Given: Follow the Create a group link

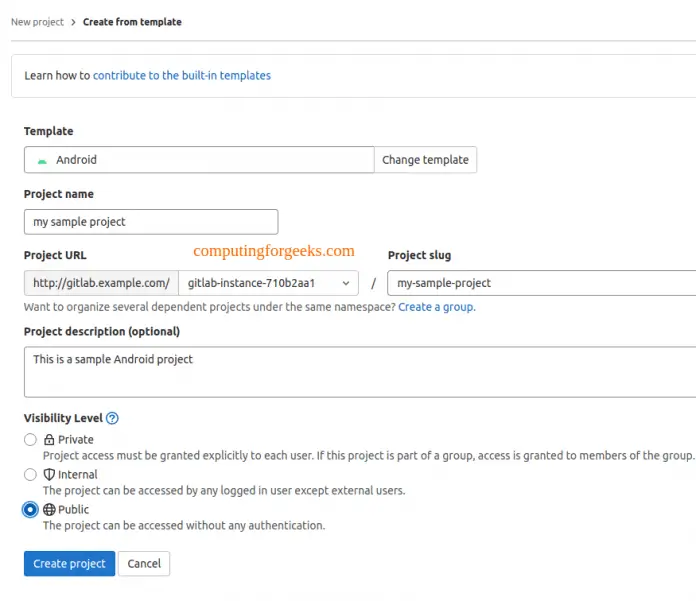Looking at the screenshot, I should pos(437,307).
